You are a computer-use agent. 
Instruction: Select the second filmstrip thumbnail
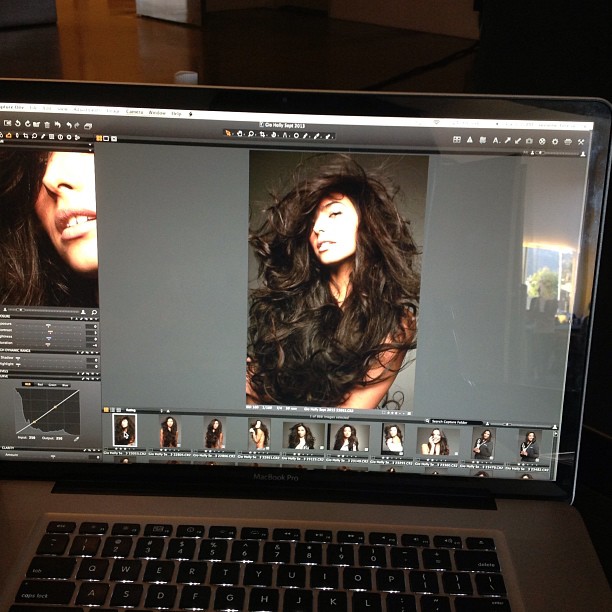(x=169, y=431)
